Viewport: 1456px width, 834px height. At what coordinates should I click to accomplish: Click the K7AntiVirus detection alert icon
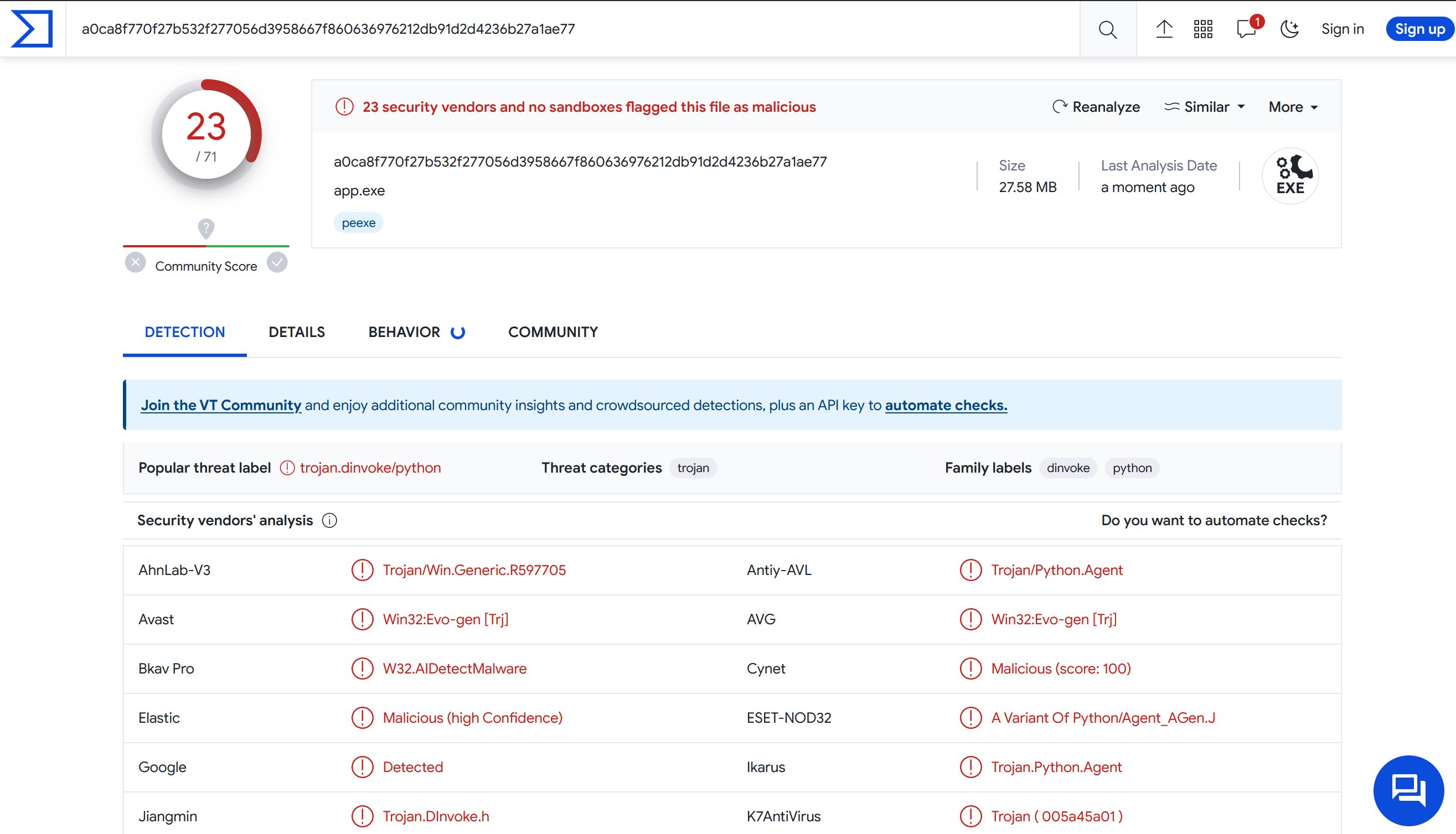coord(970,816)
